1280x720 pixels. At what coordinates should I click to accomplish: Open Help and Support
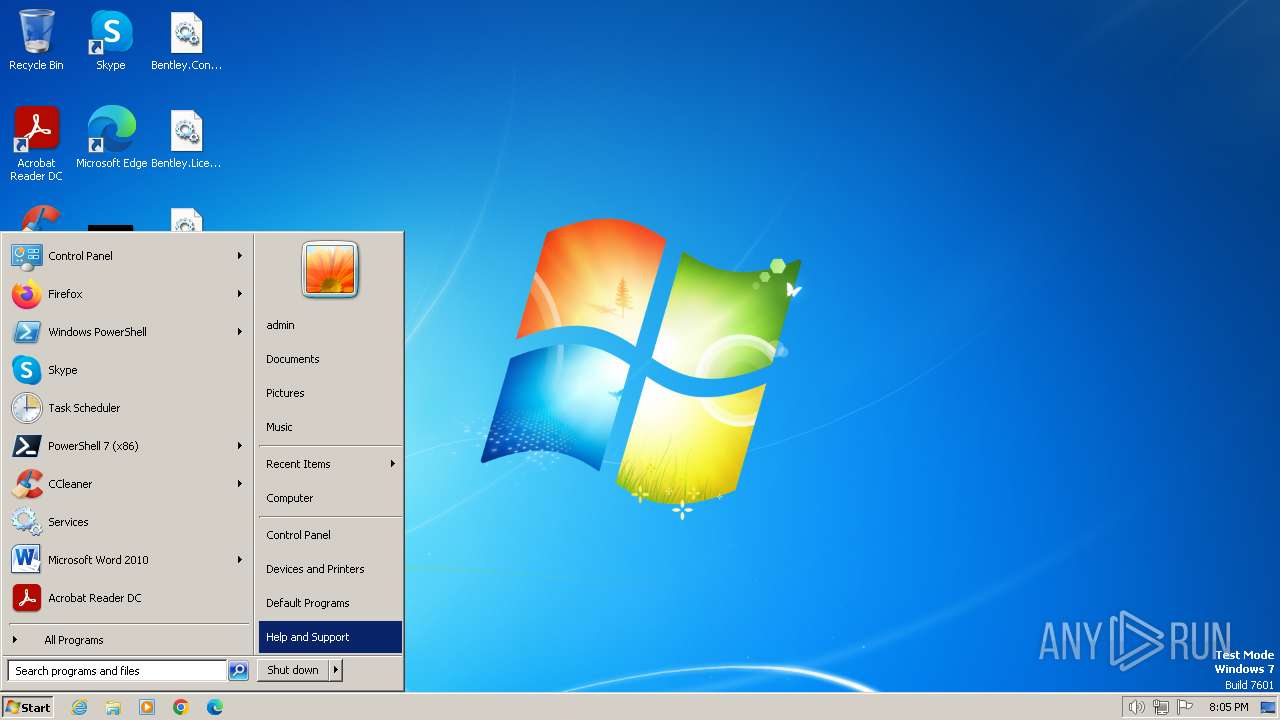tap(330, 637)
